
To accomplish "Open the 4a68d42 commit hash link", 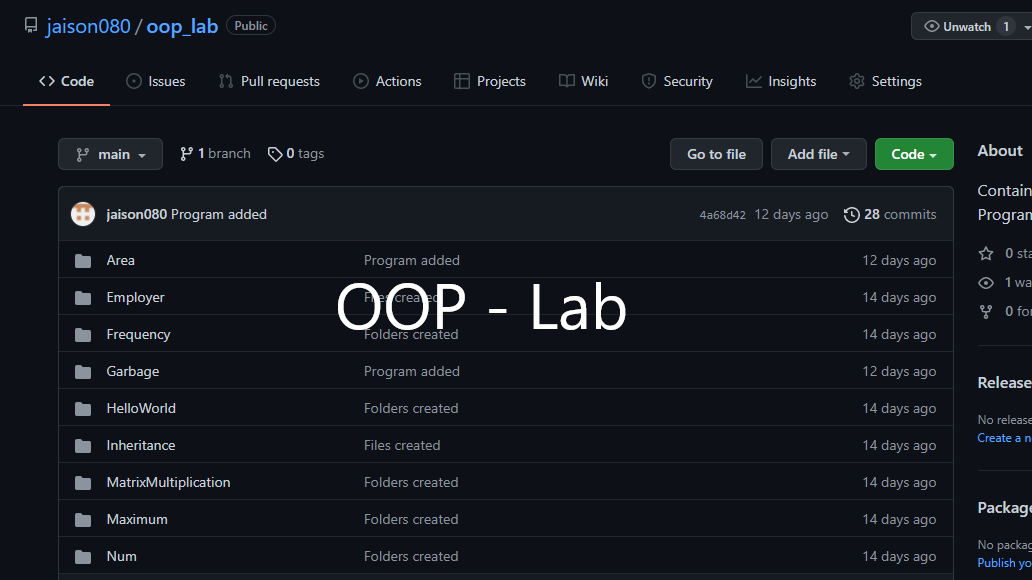I will point(722,215).
